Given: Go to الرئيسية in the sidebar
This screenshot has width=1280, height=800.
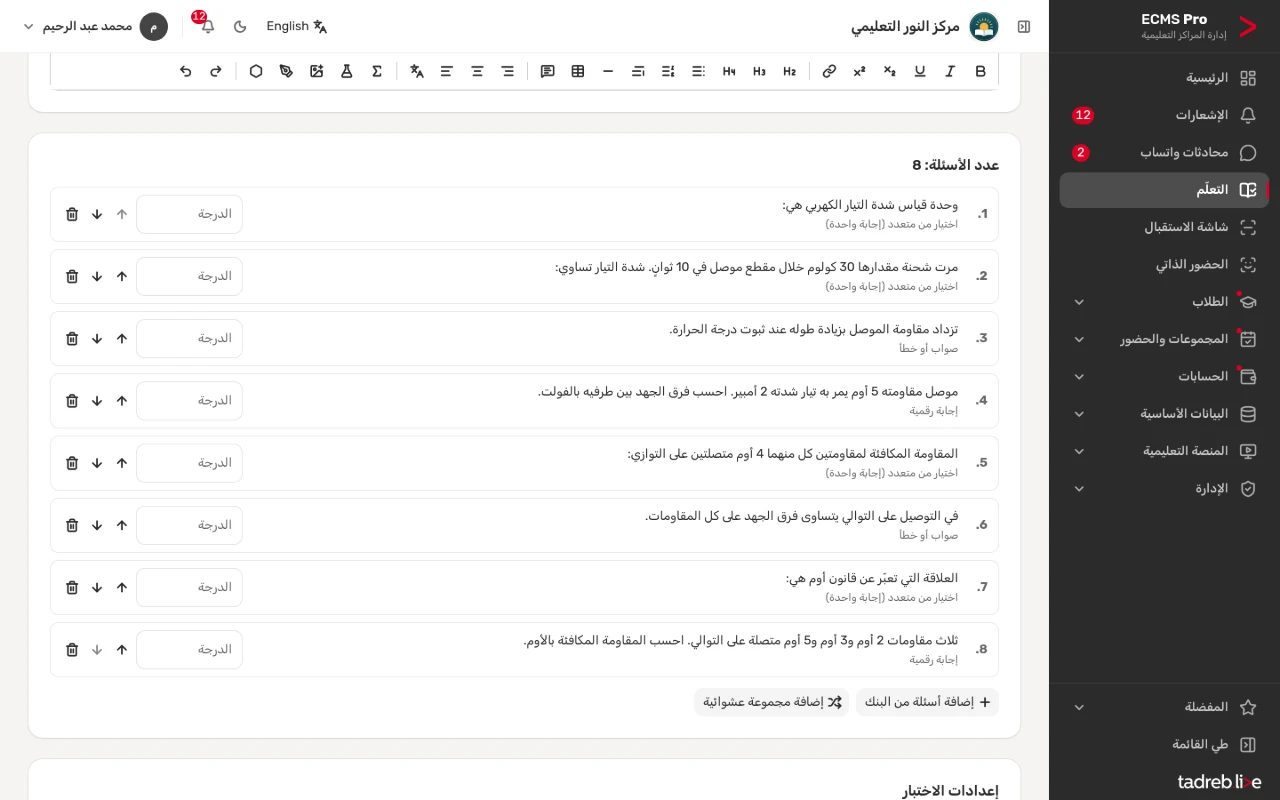Looking at the screenshot, I should 1164,78.
